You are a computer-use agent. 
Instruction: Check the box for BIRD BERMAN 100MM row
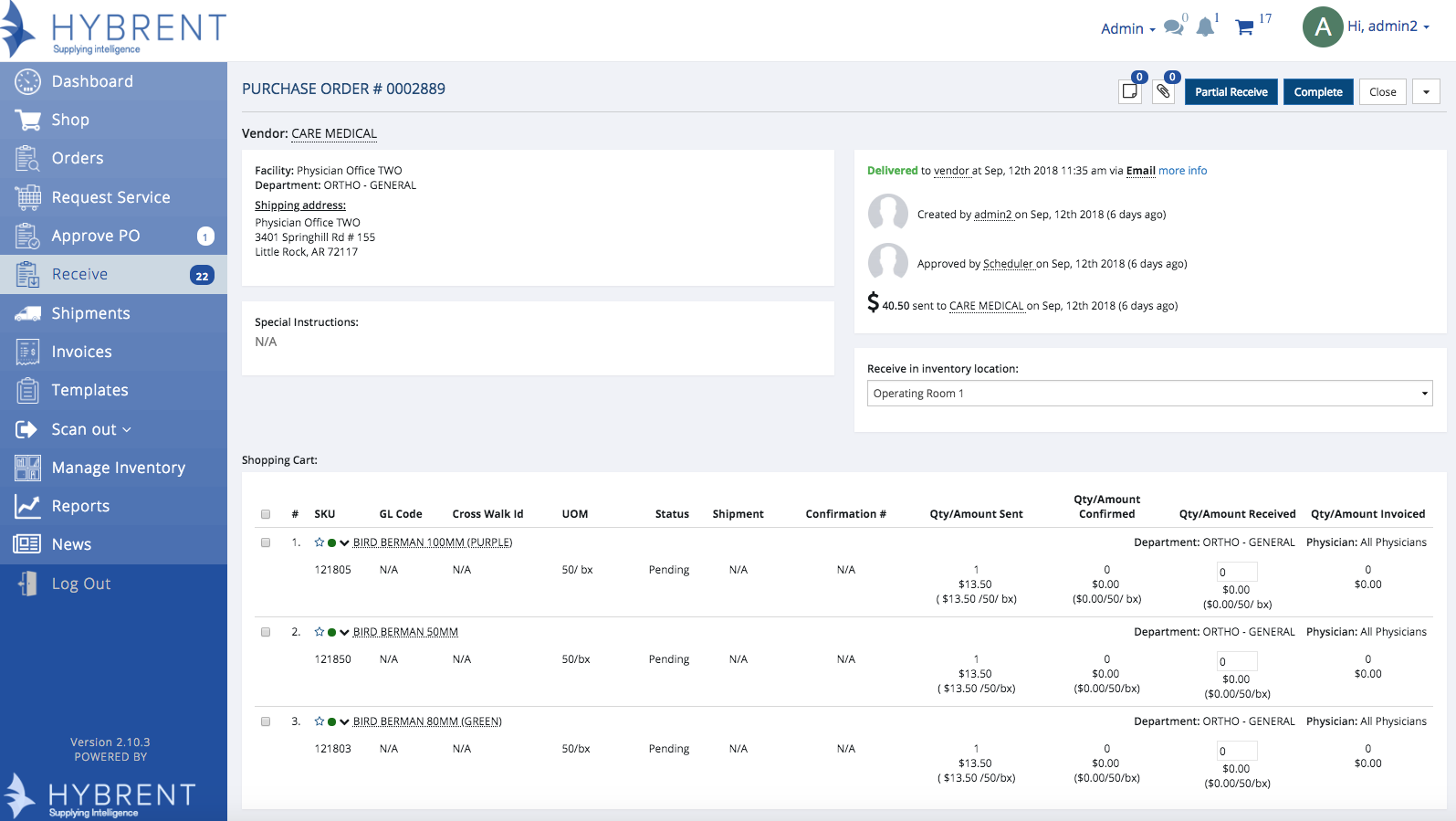(x=266, y=542)
